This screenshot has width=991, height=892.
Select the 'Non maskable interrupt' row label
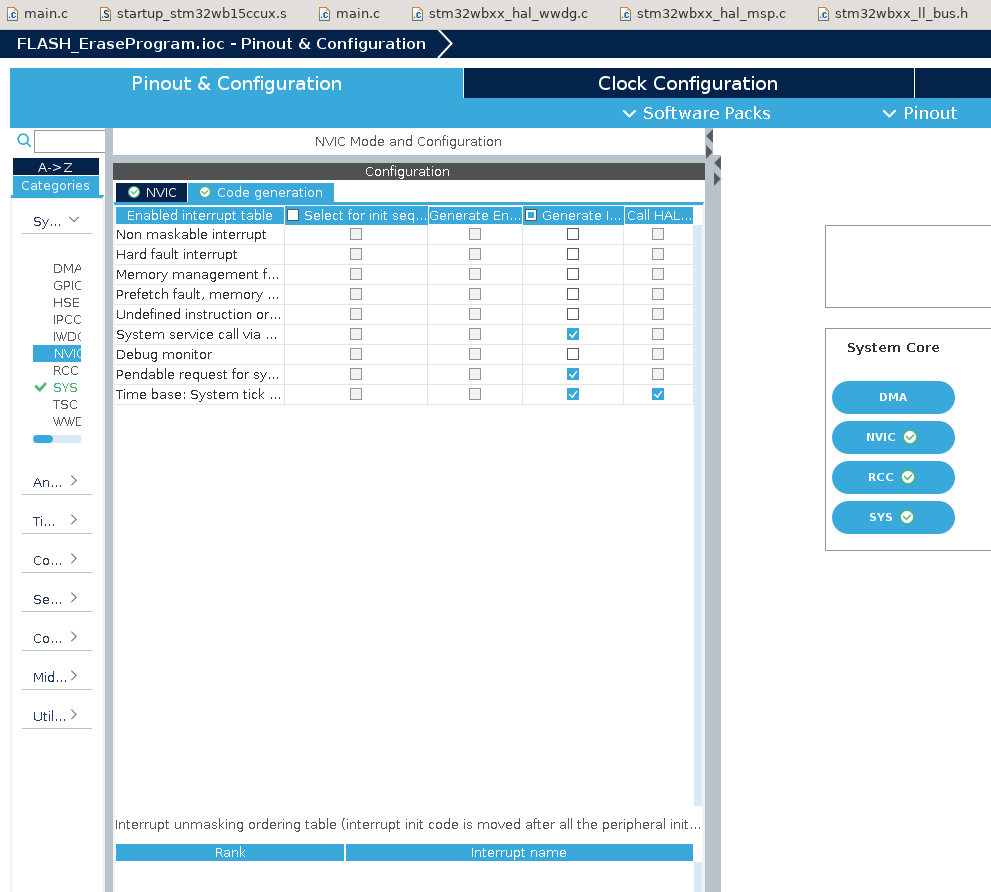pyautogui.click(x=191, y=234)
